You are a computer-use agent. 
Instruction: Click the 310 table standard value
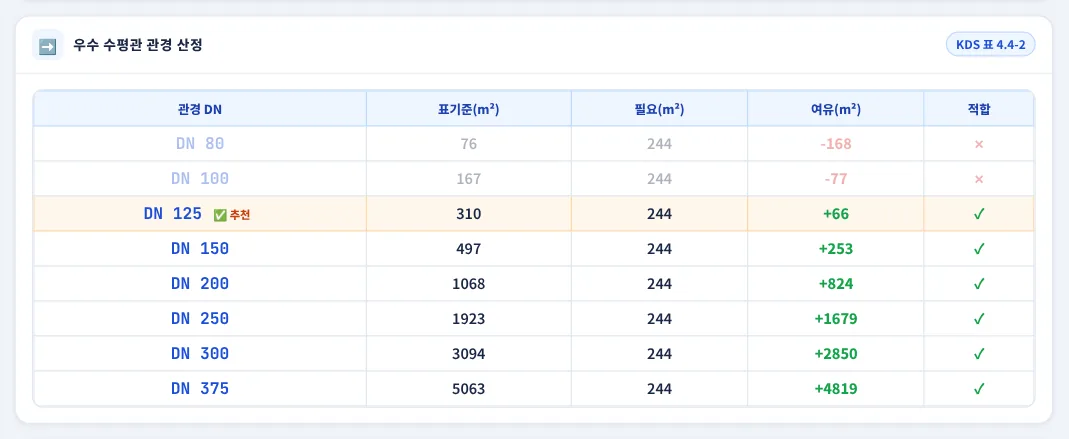tap(468, 214)
